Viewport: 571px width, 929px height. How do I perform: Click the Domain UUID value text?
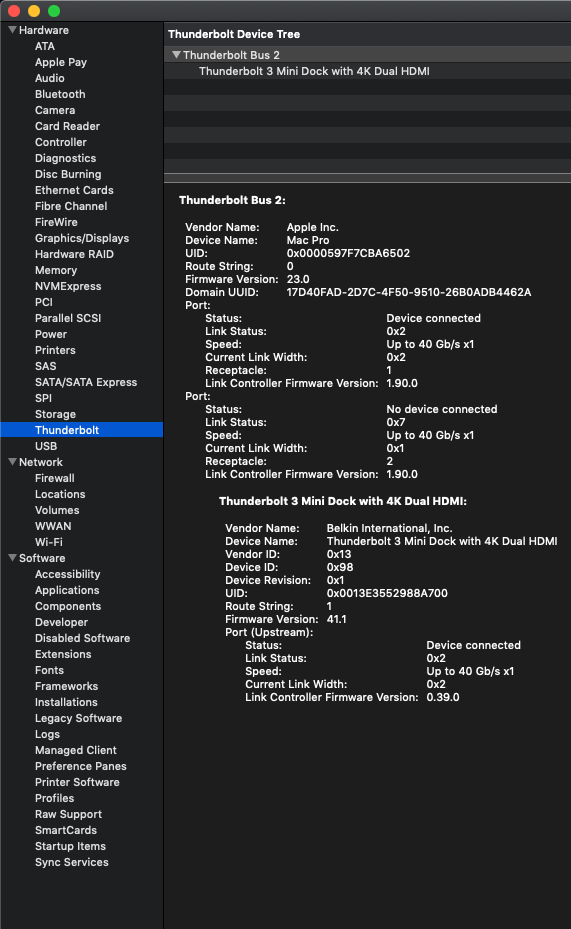409,292
